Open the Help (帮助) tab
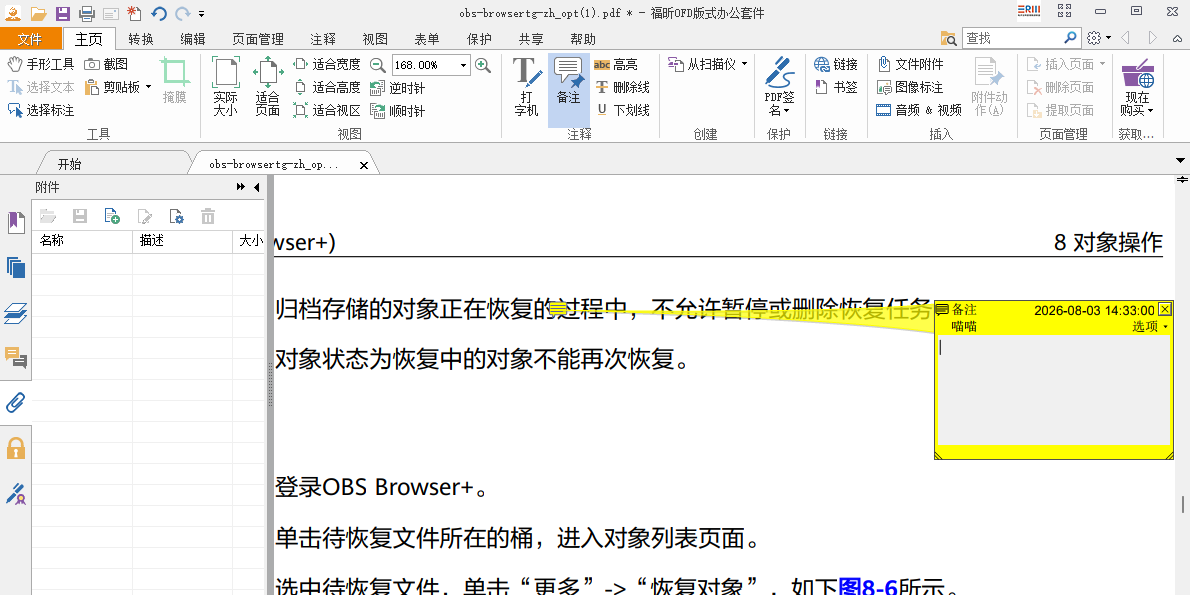Viewport: 1190px width, 595px height. coord(583,39)
